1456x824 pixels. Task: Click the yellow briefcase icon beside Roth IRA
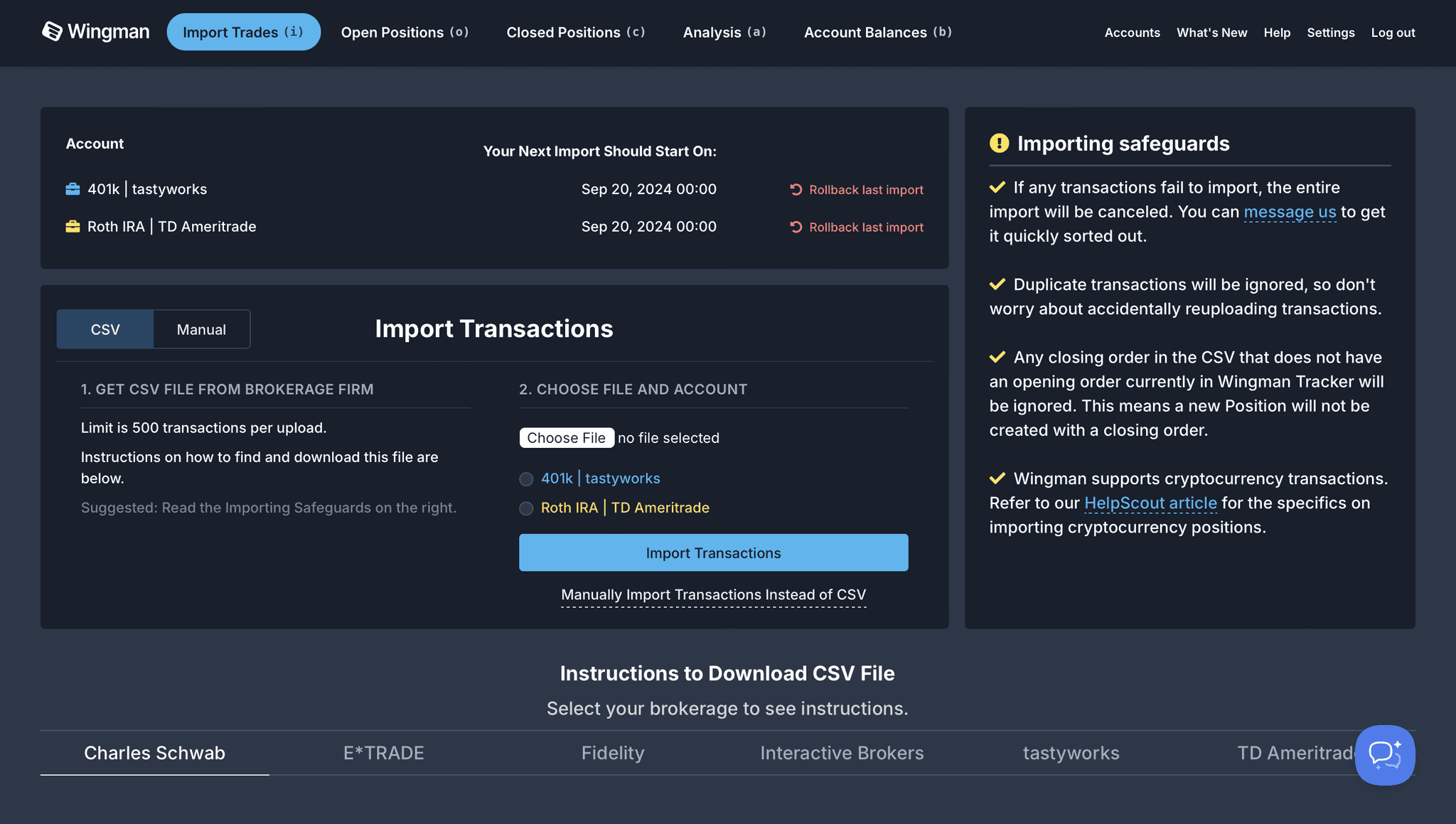coord(72,226)
